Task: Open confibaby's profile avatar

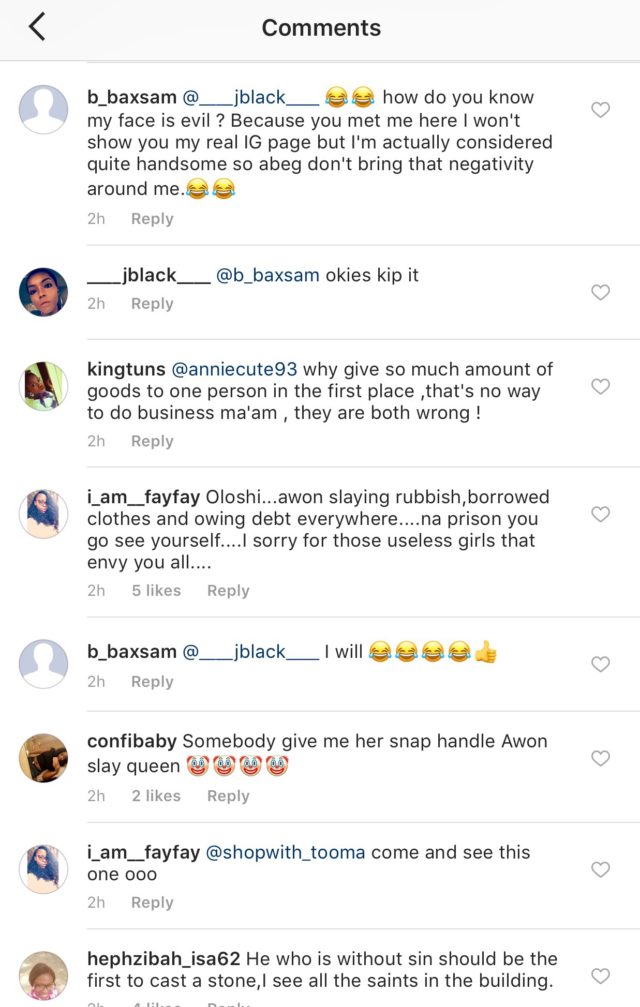Action: (44, 758)
